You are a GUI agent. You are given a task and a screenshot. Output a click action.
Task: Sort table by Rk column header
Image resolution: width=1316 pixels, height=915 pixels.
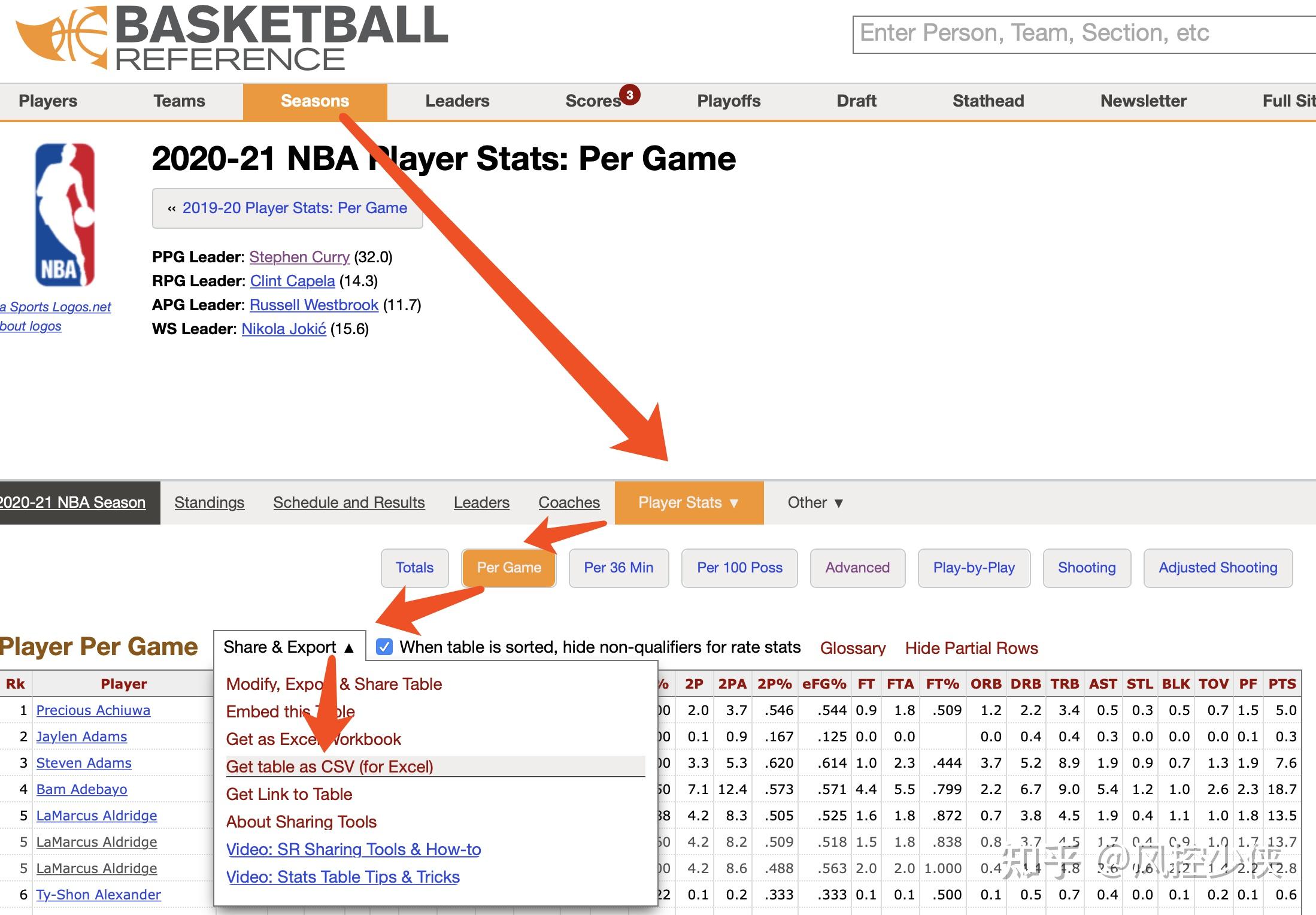[16, 684]
